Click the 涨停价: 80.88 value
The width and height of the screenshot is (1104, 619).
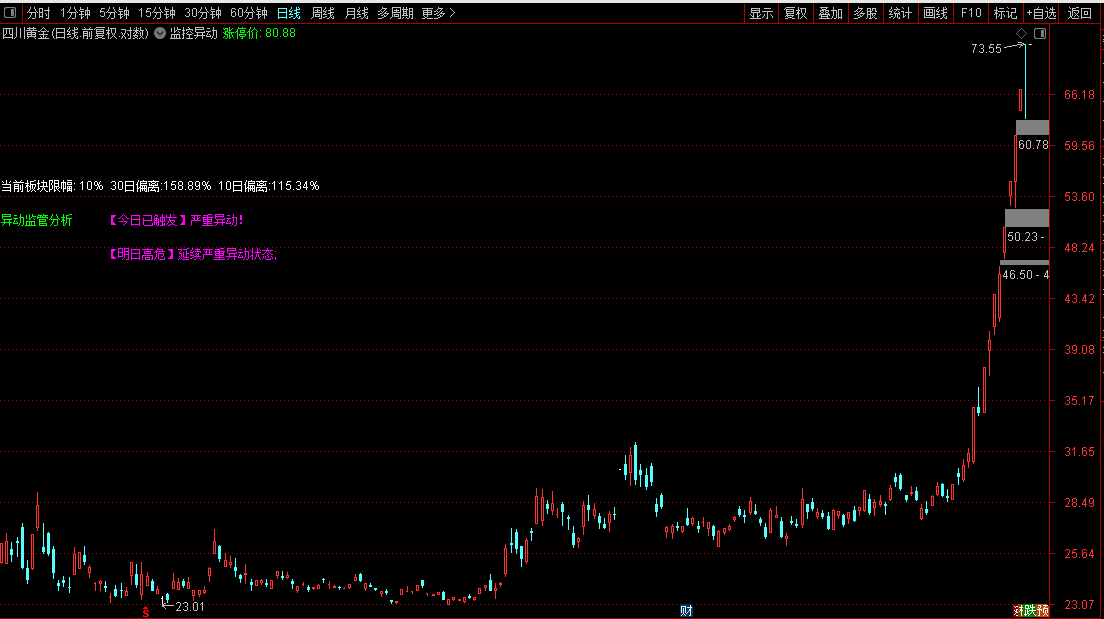click(x=259, y=33)
